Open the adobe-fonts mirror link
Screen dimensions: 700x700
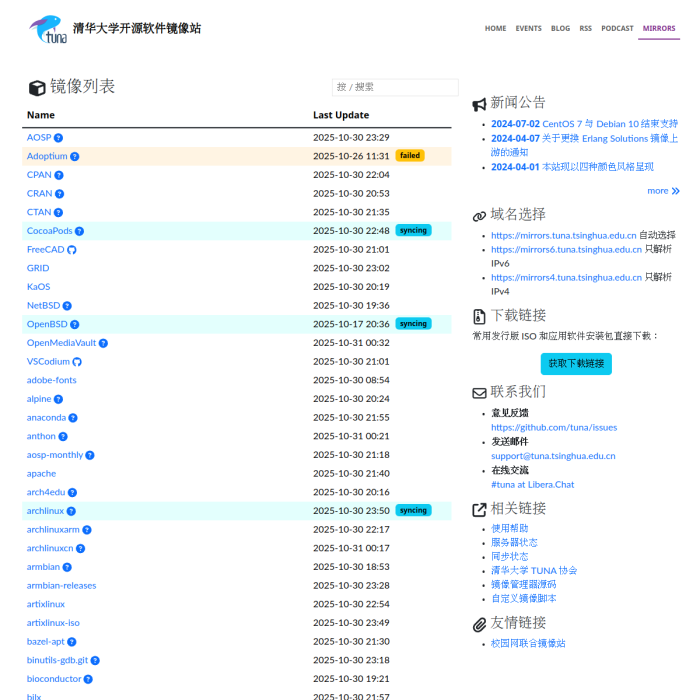(51, 380)
